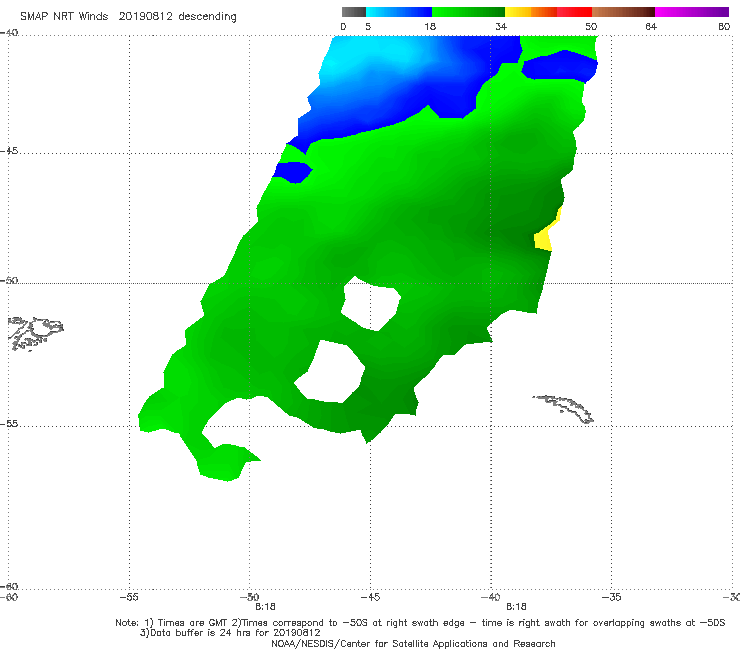This screenshot has height=650, width=740.
Task: Click the left-axis latitude label "-55"
Action: point(9,424)
